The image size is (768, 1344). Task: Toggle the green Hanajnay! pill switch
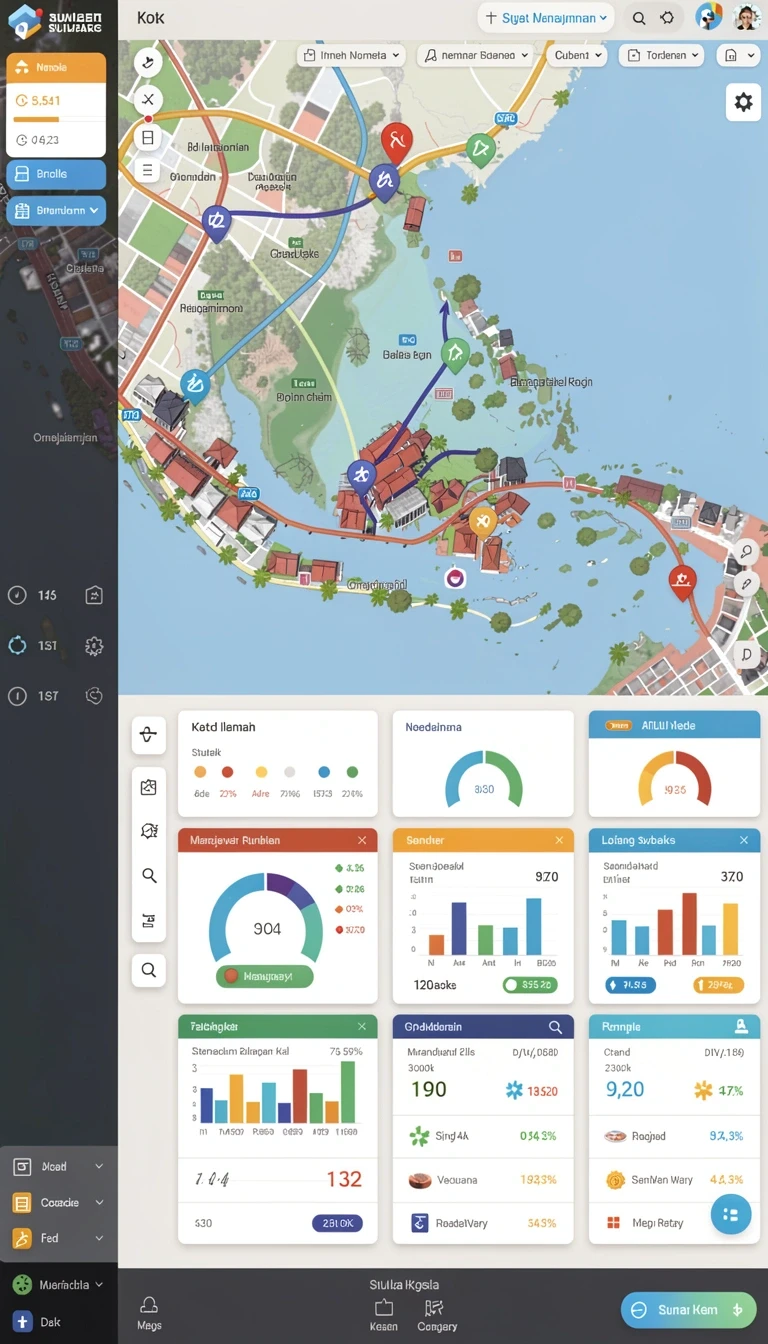(x=265, y=976)
